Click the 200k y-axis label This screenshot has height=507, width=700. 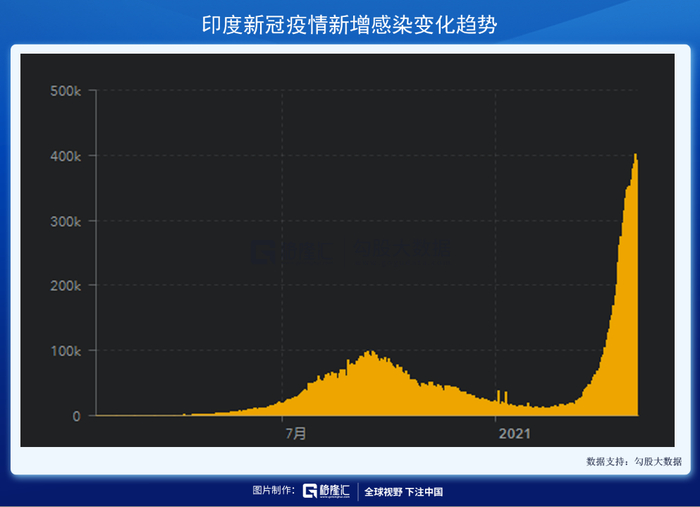[x=66, y=286]
